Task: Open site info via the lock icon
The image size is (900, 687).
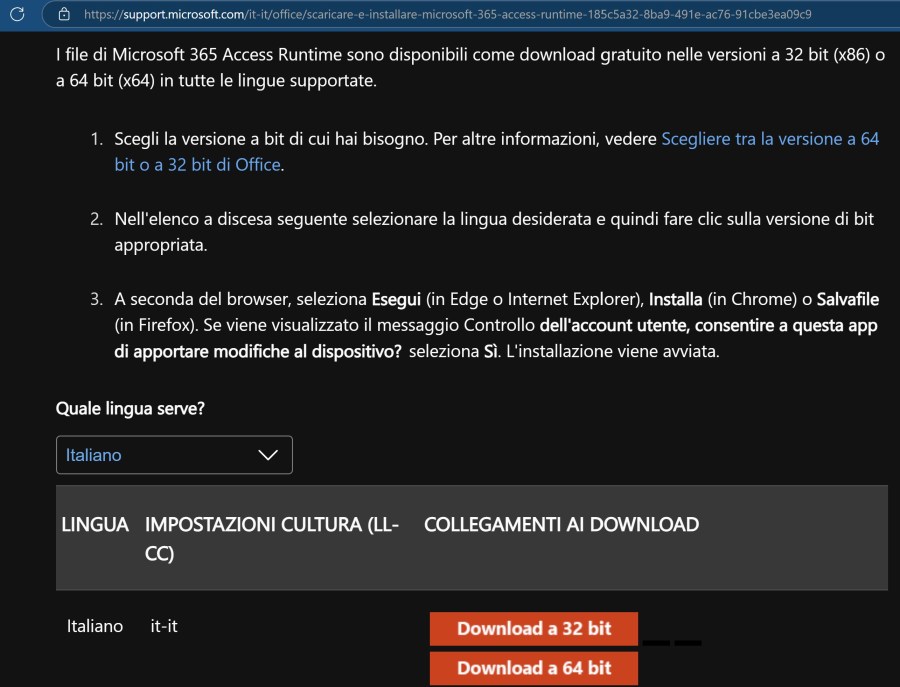Action: pyautogui.click(x=65, y=14)
